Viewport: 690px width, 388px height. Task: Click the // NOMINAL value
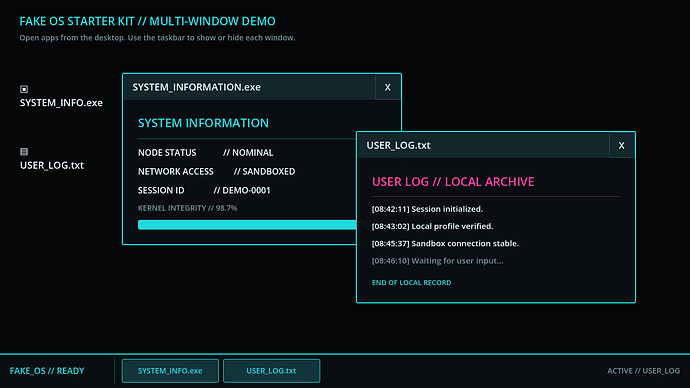(248, 153)
